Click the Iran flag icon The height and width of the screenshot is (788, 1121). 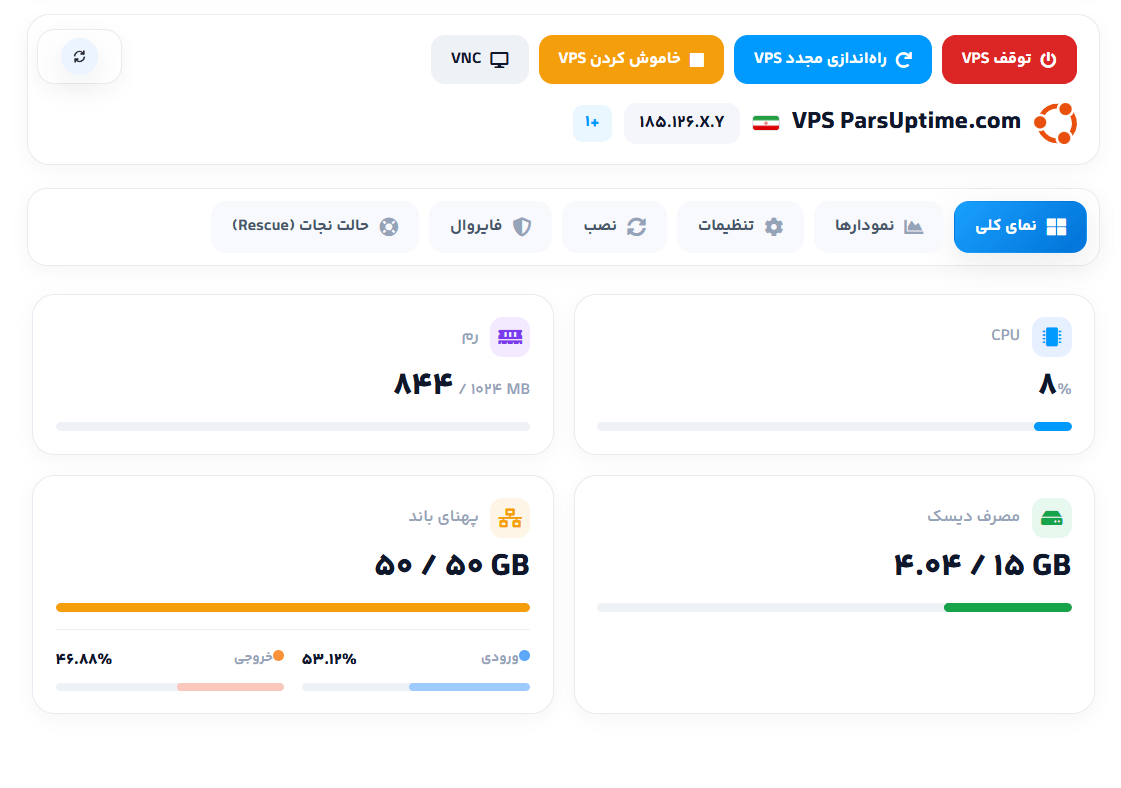click(x=766, y=123)
